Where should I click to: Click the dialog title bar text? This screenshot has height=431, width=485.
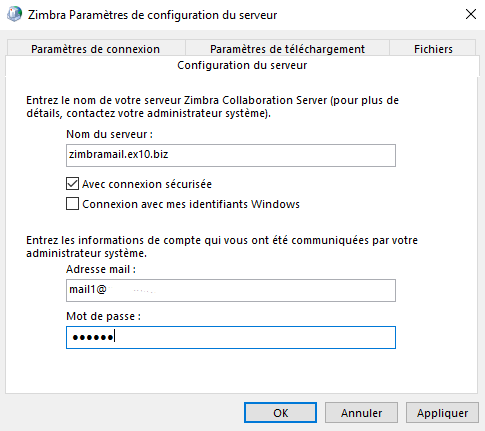tap(152, 15)
